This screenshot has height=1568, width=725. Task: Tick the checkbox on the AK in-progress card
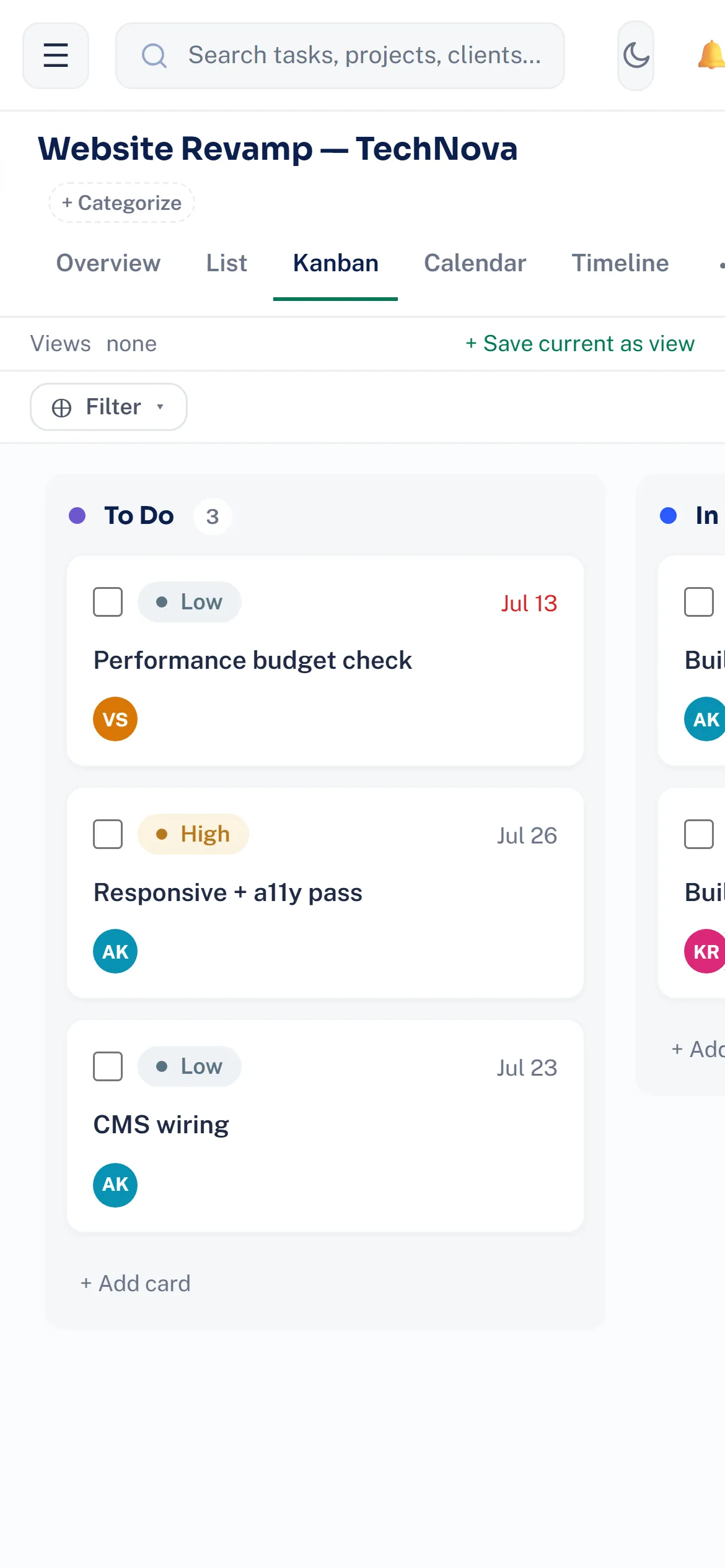[x=699, y=602]
